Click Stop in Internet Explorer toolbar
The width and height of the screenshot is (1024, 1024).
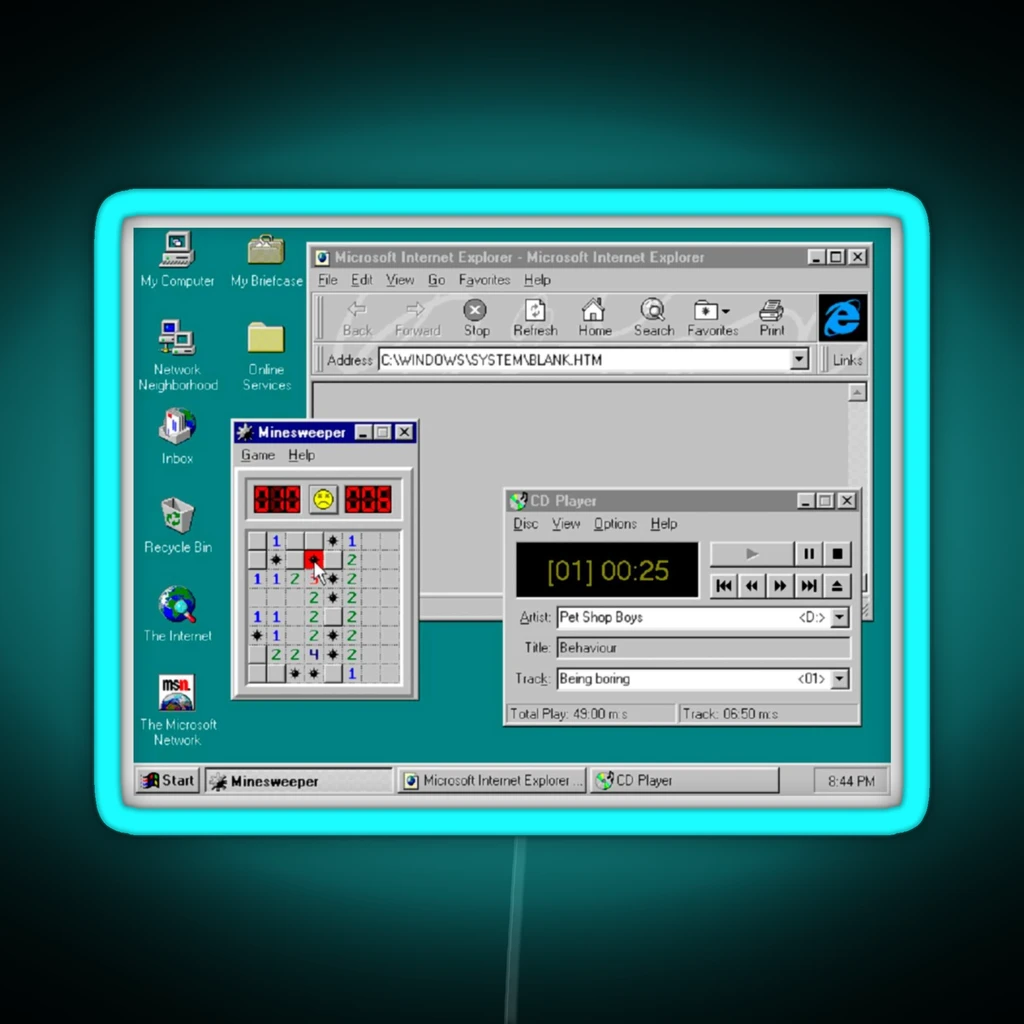(x=476, y=318)
